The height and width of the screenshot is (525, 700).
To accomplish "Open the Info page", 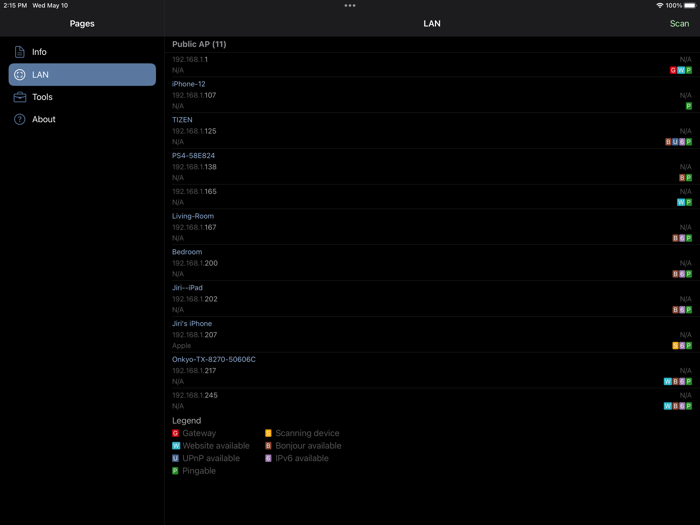I will click(x=82, y=52).
